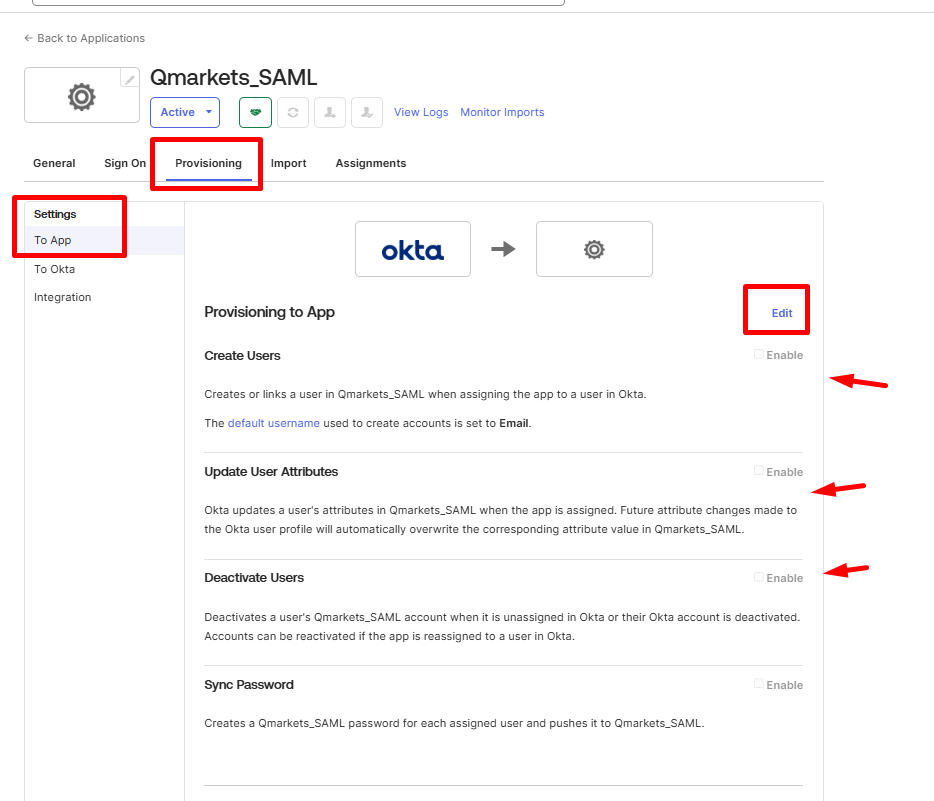Select the Provisioning tab
This screenshot has width=934, height=801.
208,163
